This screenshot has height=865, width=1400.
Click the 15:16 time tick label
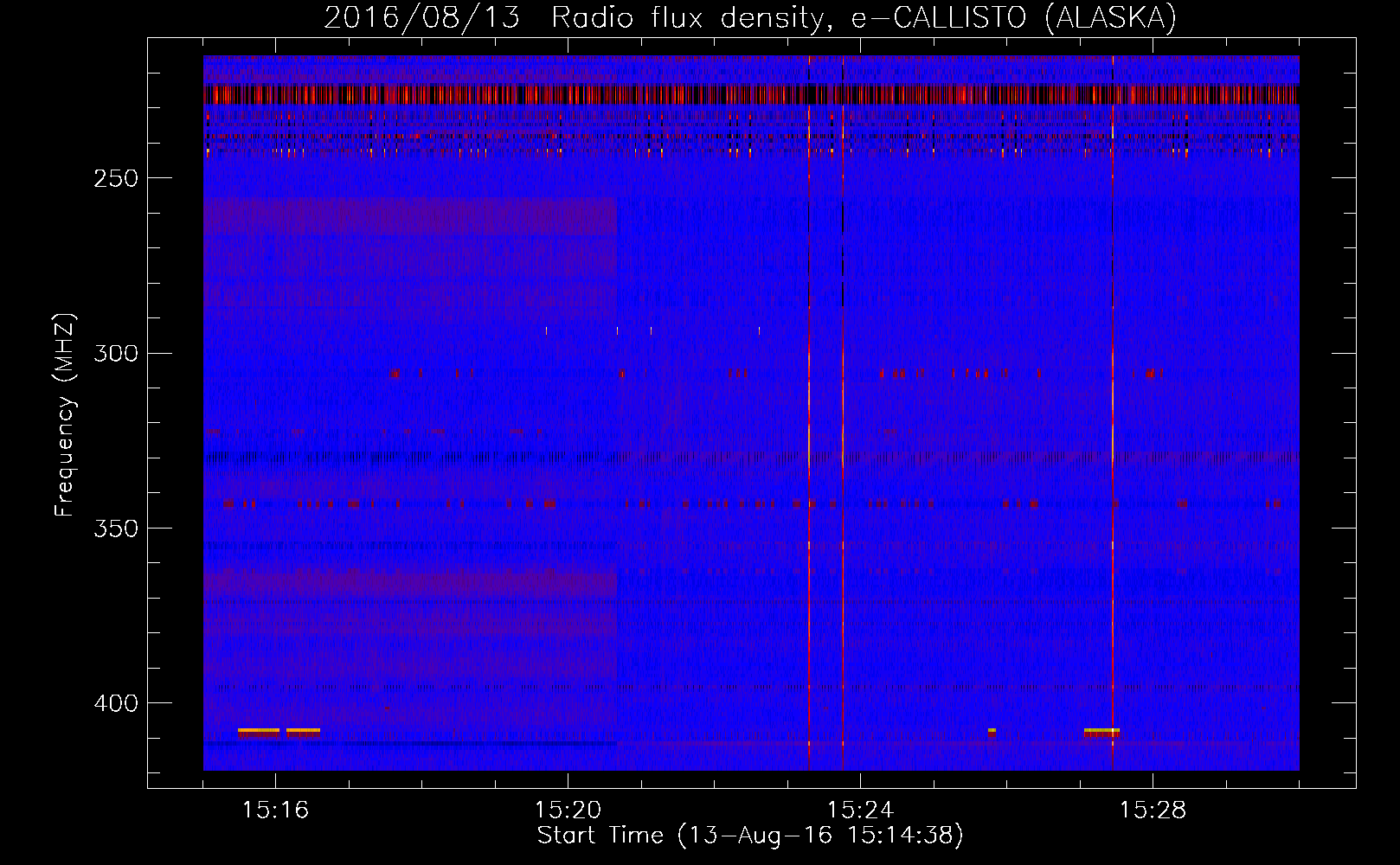click(x=275, y=811)
